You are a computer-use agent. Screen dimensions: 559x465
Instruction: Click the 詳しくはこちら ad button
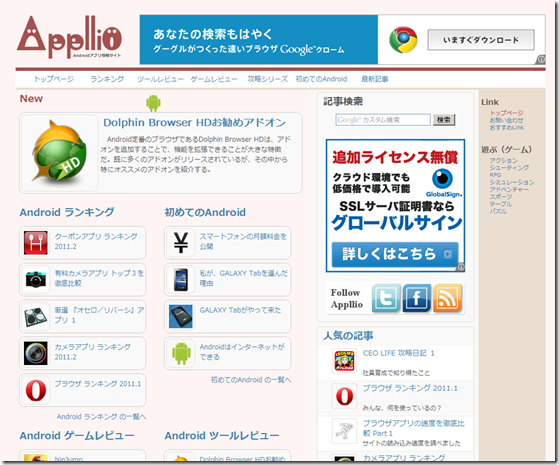pyautogui.click(x=394, y=254)
